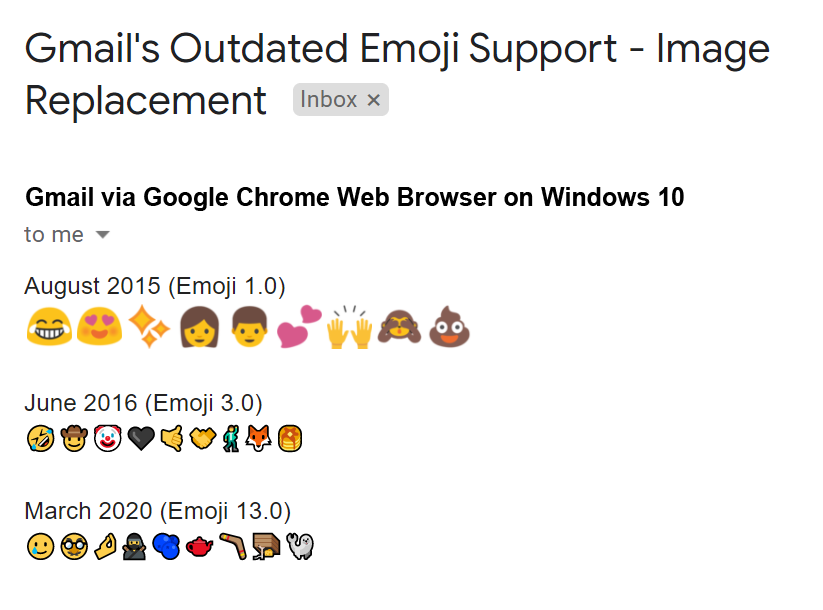Viewport: 823px width, 610px height.
Task: Click the ninja emoji
Action: (x=133, y=546)
